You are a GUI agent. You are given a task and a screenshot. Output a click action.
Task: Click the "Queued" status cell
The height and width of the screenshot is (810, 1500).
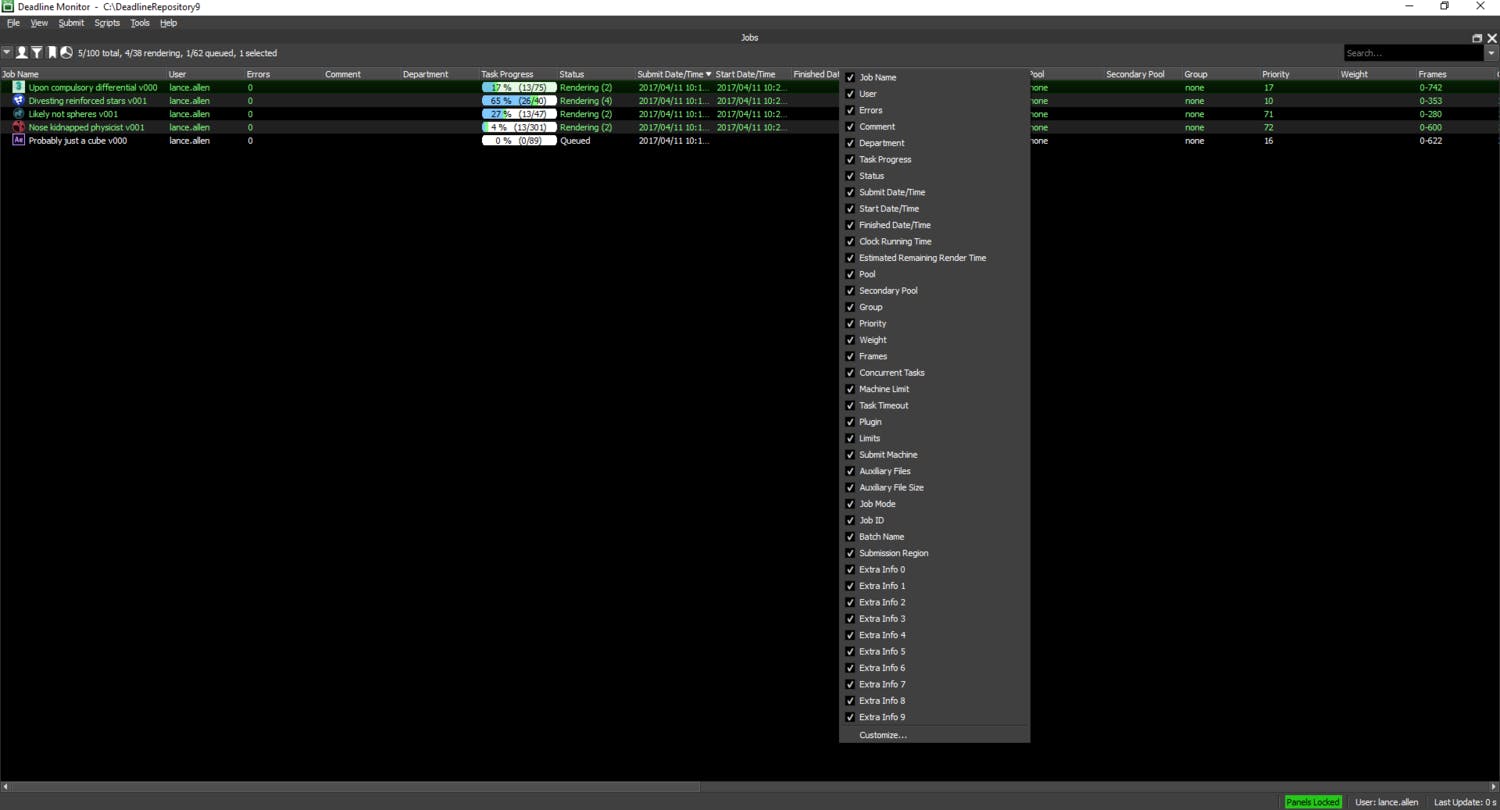click(x=575, y=140)
